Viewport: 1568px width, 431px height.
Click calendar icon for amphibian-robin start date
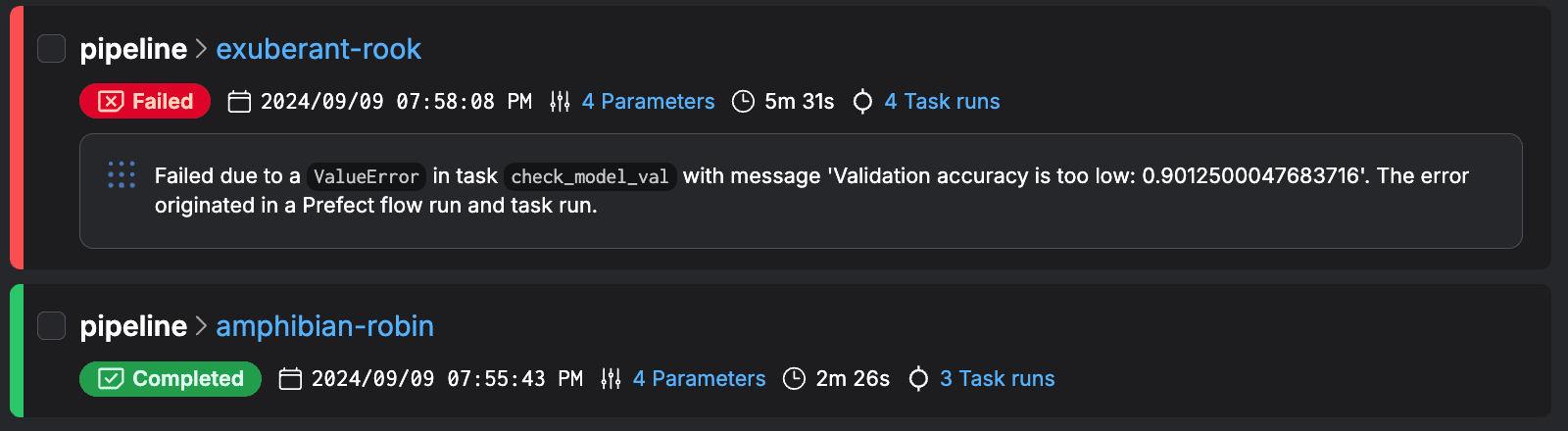[290, 379]
